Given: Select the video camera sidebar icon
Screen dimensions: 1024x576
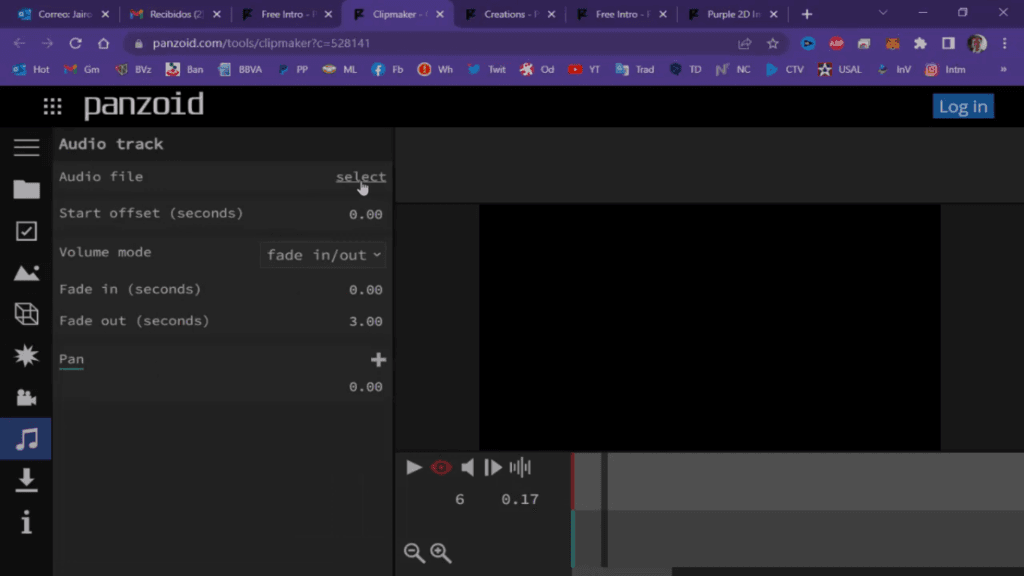Looking at the screenshot, I should click(26, 397).
